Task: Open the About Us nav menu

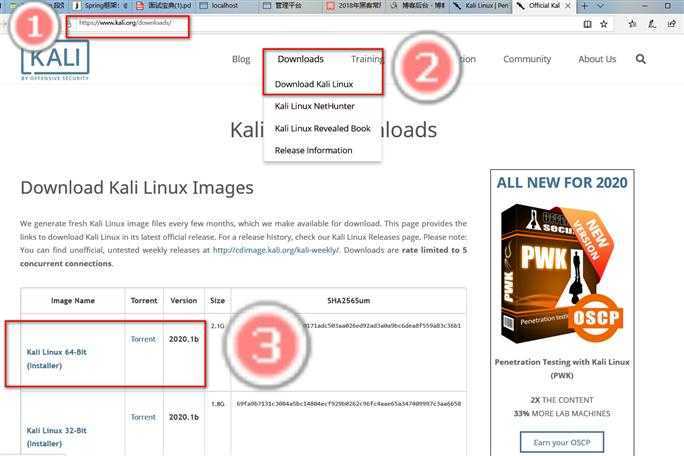Action: tap(597, 59)
